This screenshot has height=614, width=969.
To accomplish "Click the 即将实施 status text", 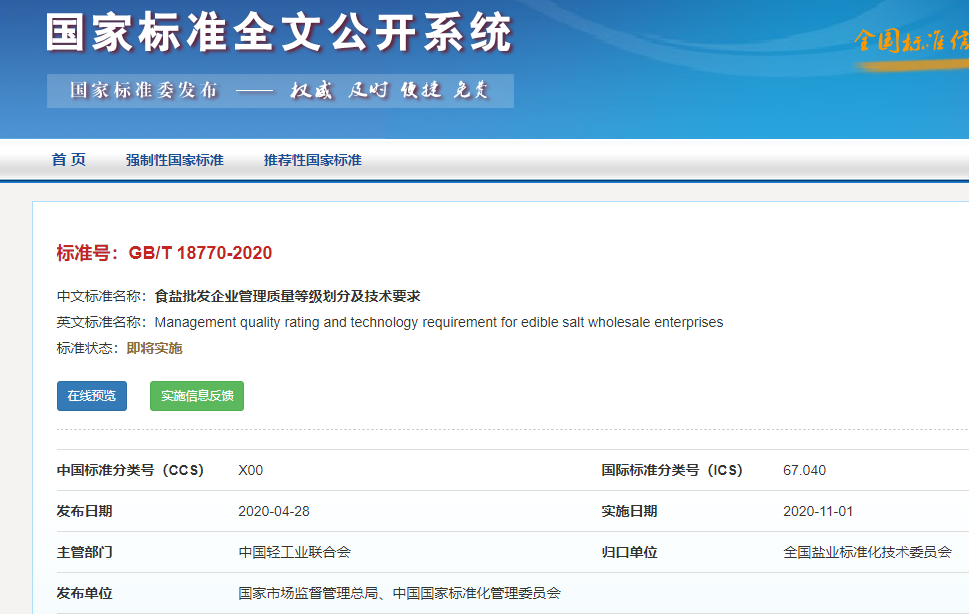I will pyautogui.click(x=154, y=348).
